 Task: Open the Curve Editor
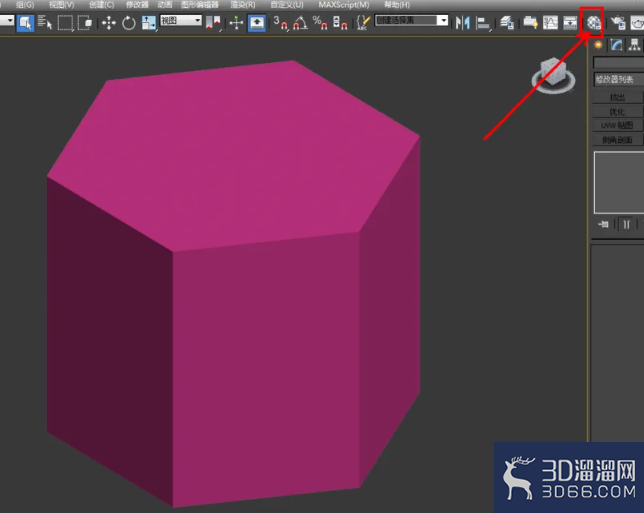pos(550,23)
